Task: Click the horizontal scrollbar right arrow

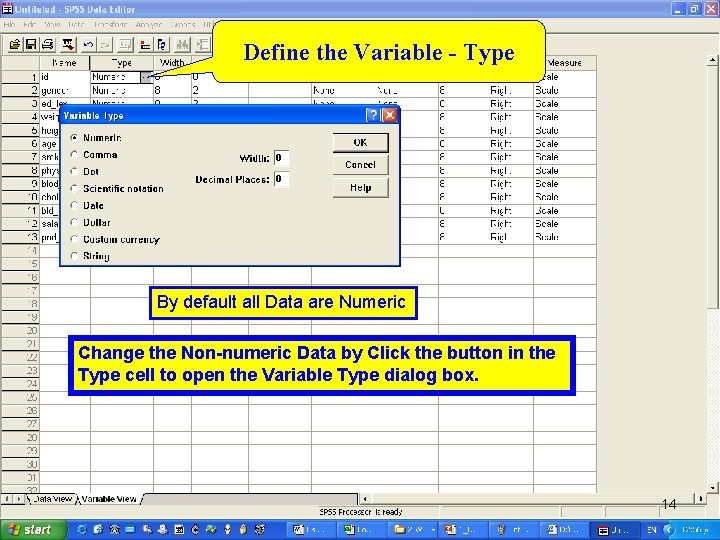Action: [x=700, y=499]
